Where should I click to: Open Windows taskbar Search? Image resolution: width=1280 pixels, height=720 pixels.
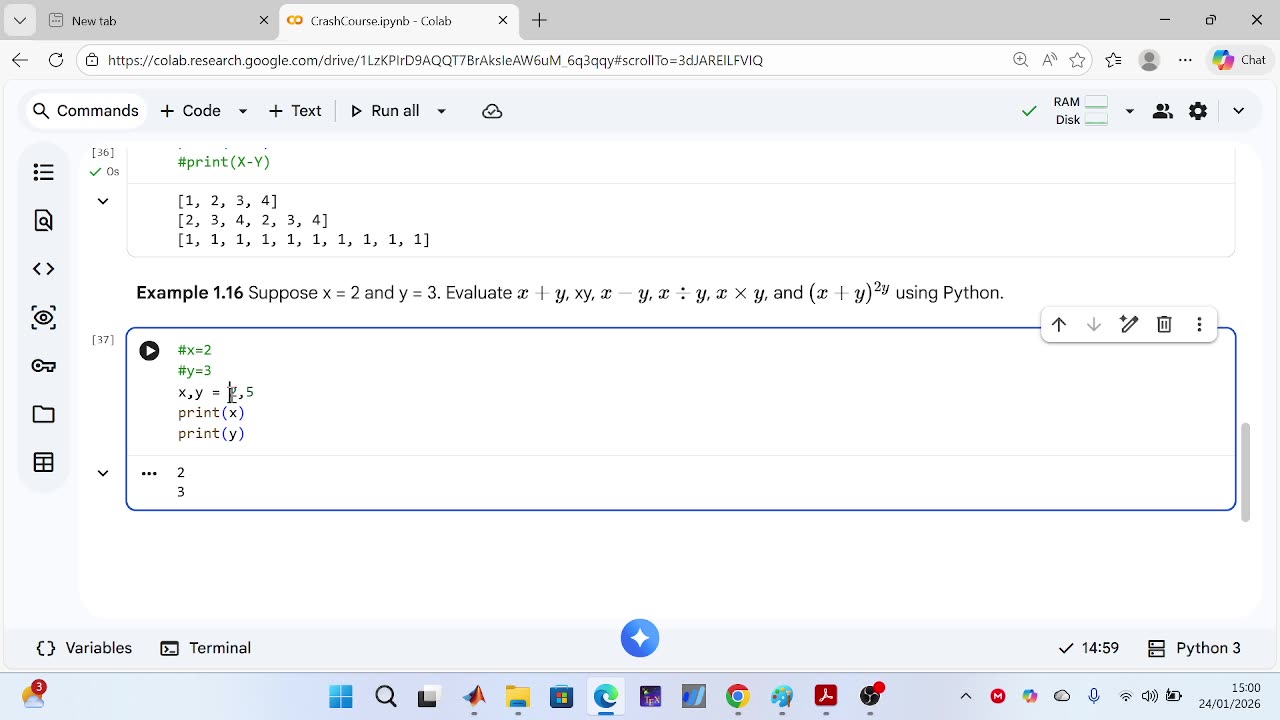coord(385,696)
